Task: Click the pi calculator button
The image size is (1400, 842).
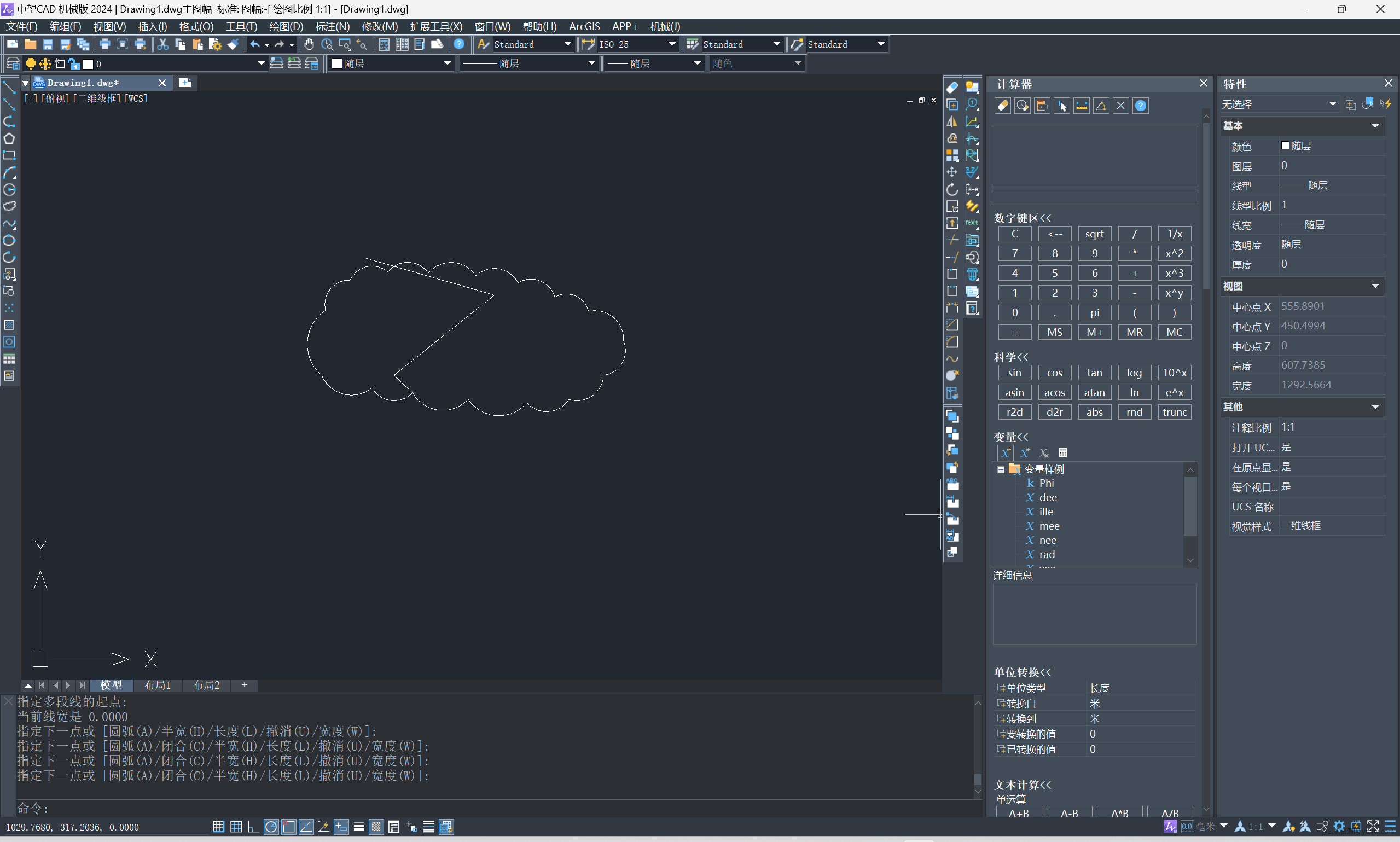Action: (1094, 312)
